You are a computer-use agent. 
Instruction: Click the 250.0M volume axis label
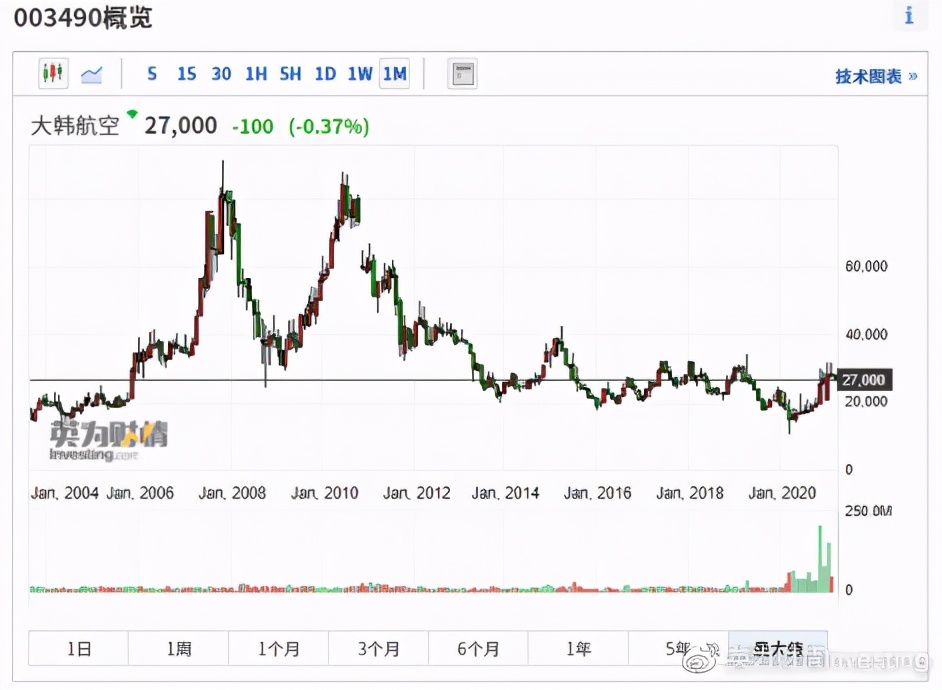tap(868, 511)
